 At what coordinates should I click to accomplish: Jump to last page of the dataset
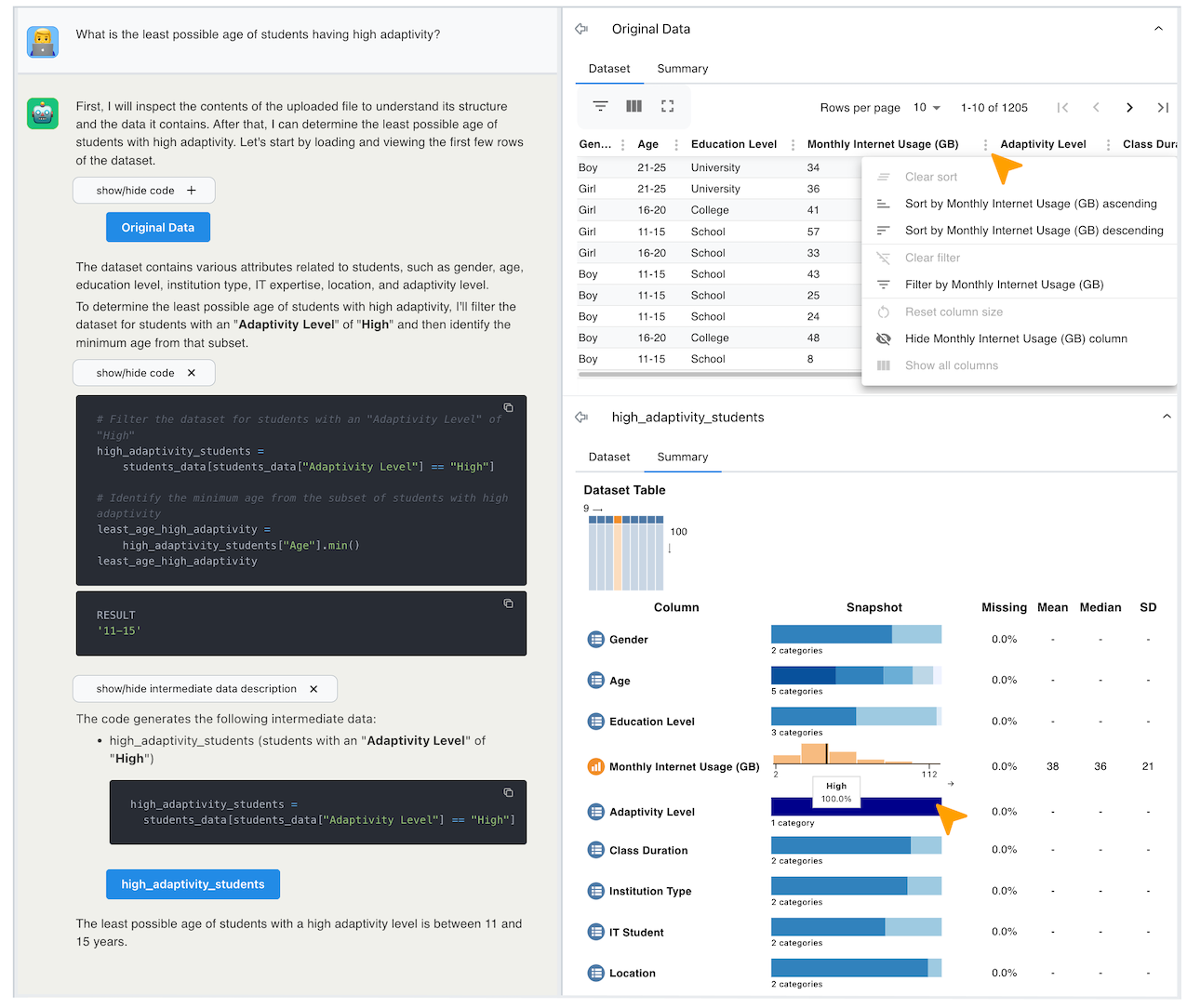coord(1162,108)
